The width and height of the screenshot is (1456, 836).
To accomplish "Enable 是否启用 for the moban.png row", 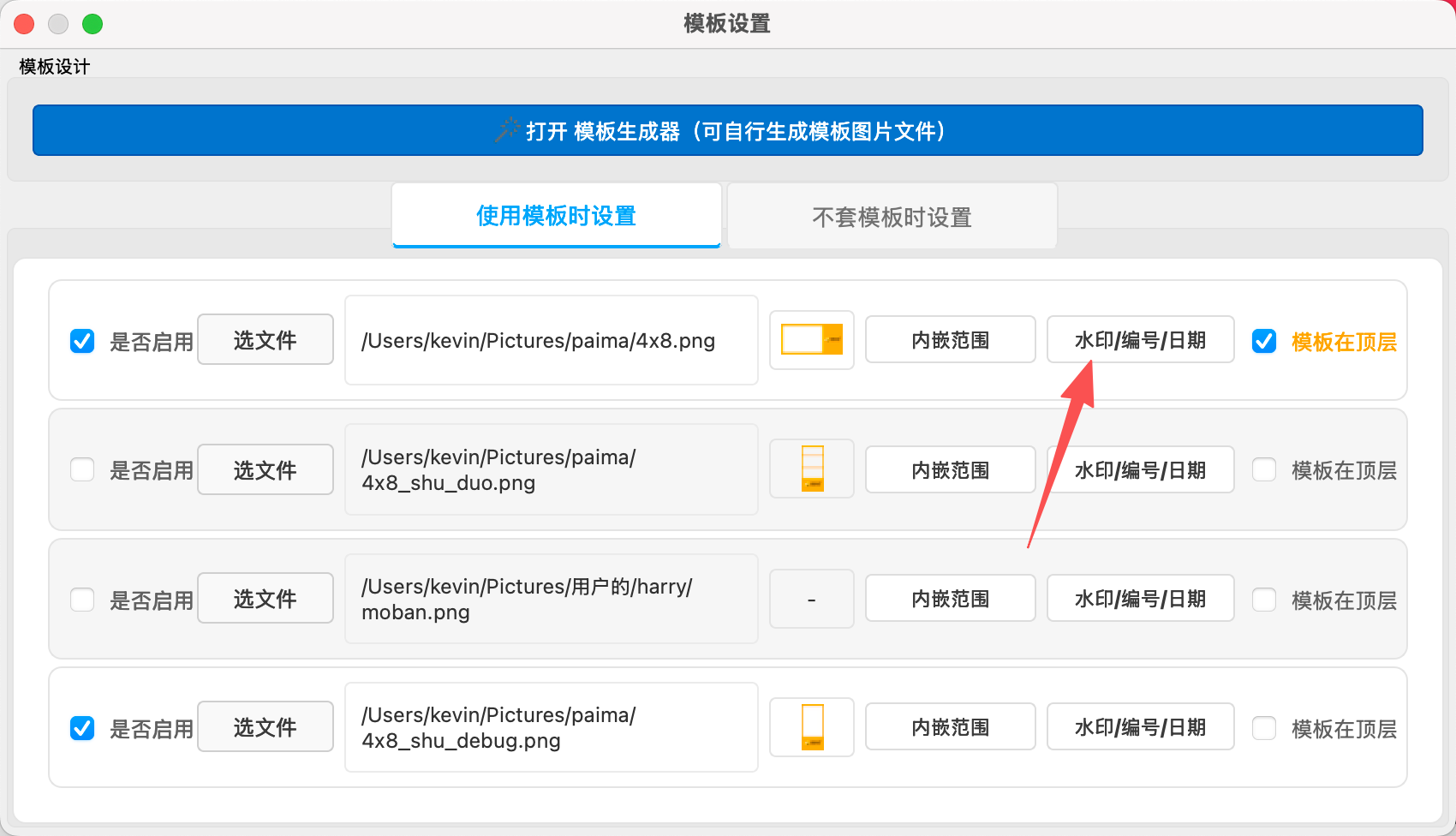I will (82, 599).
